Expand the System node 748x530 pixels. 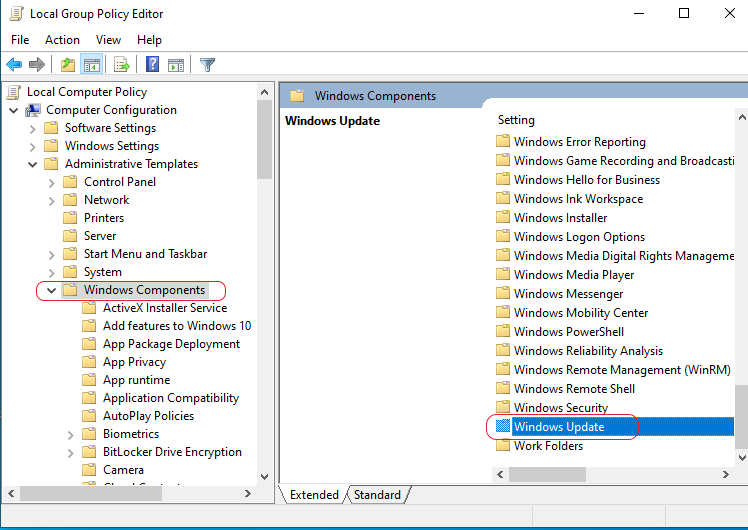tap(52, 273)
